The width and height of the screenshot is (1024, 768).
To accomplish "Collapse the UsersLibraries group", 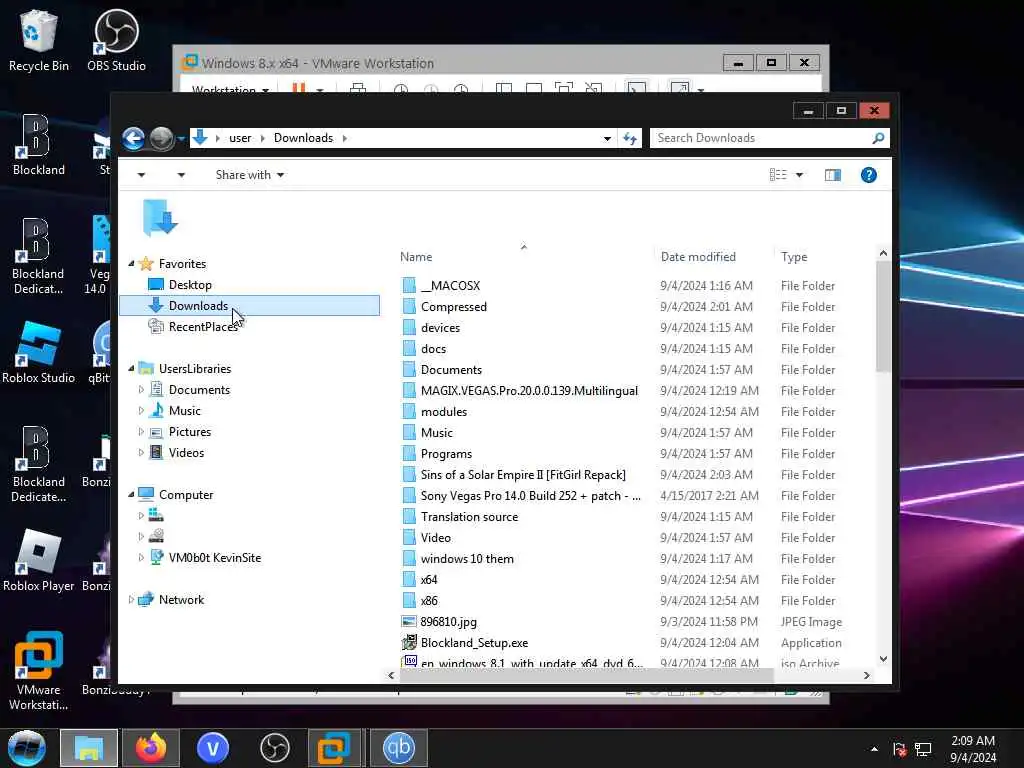I will pyautogui.click(x=131, y=369).
